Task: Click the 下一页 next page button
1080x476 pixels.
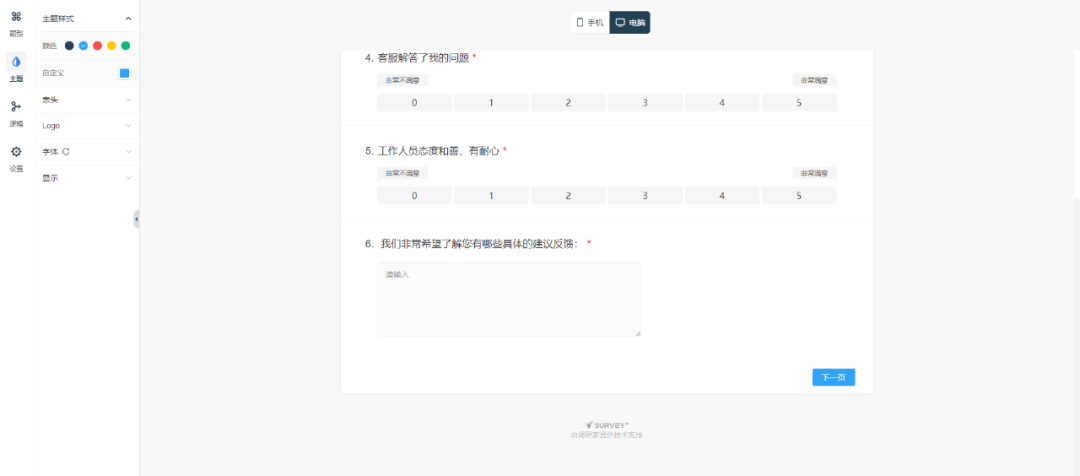Action: point(833,377)
